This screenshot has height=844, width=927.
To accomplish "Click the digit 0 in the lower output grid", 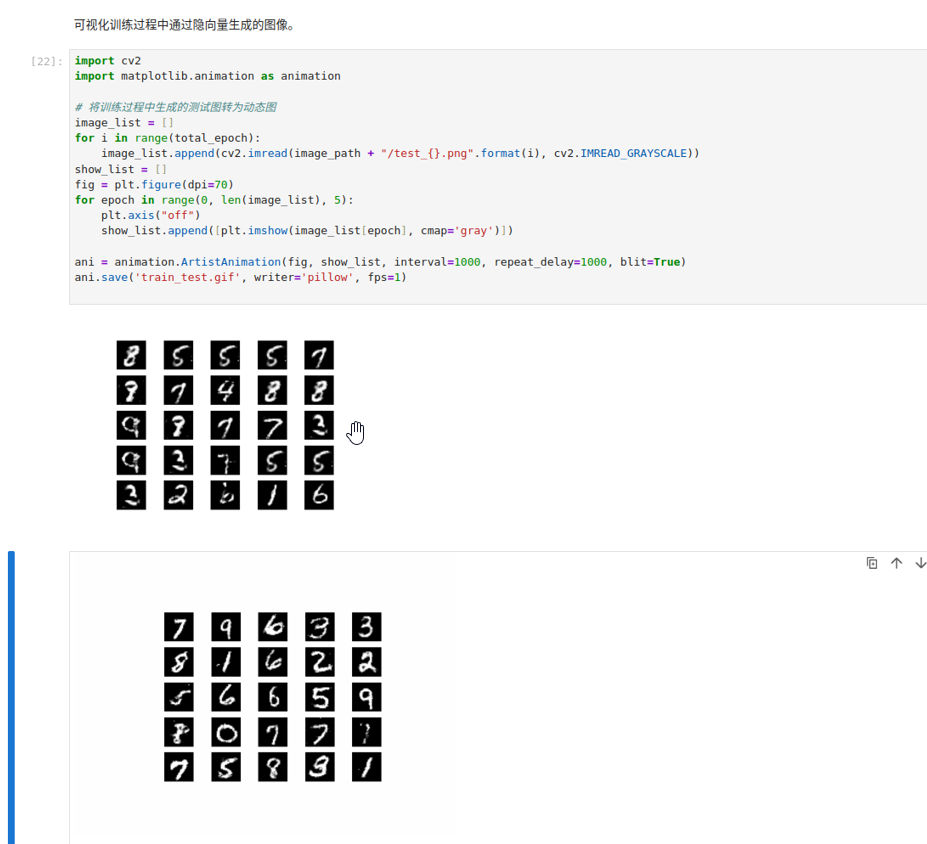I will [226, 733].
